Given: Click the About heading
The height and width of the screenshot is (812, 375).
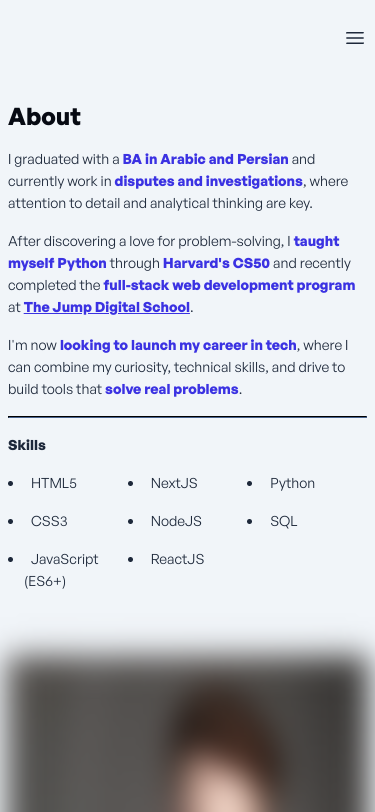Looking at the screenshot, I should [x=45, y=117].
